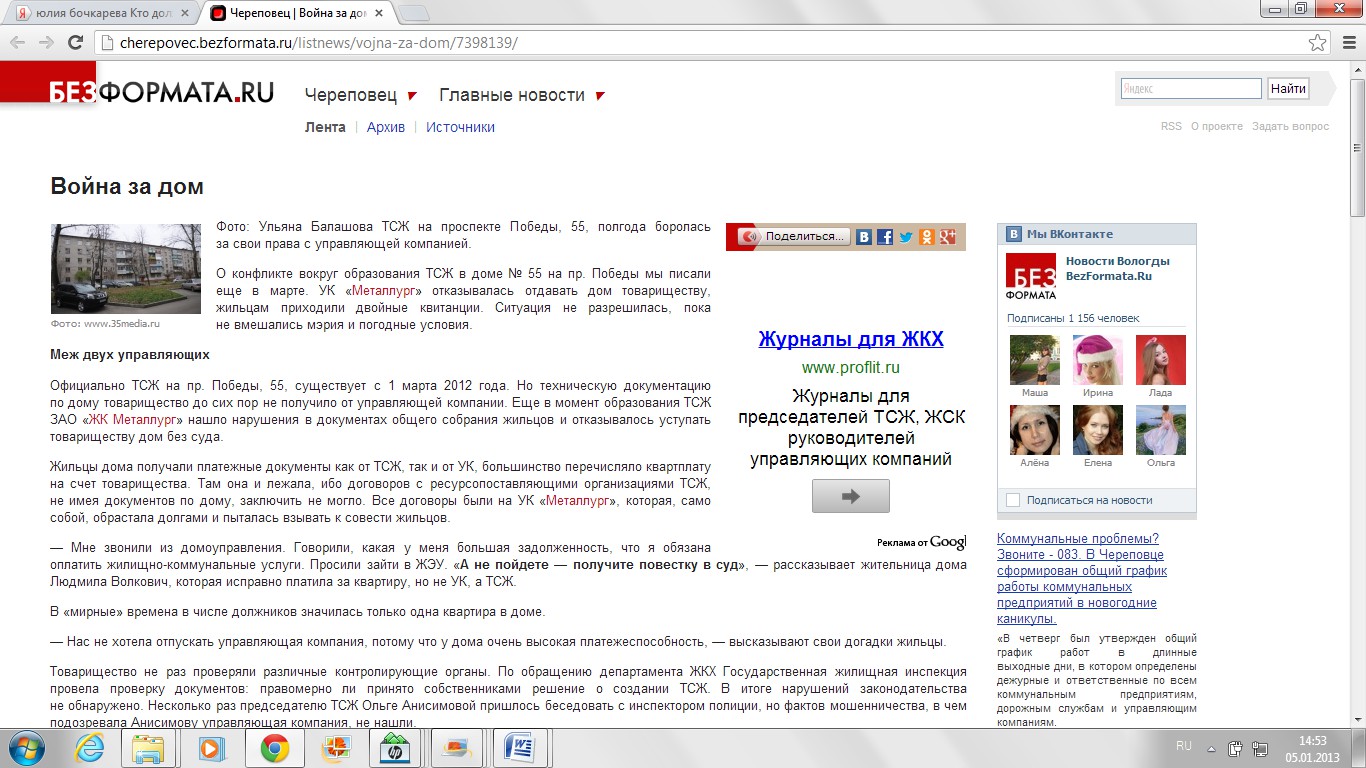
Task: Open BezFormata red group avatar in VK widget
Action: [1031, 277]
